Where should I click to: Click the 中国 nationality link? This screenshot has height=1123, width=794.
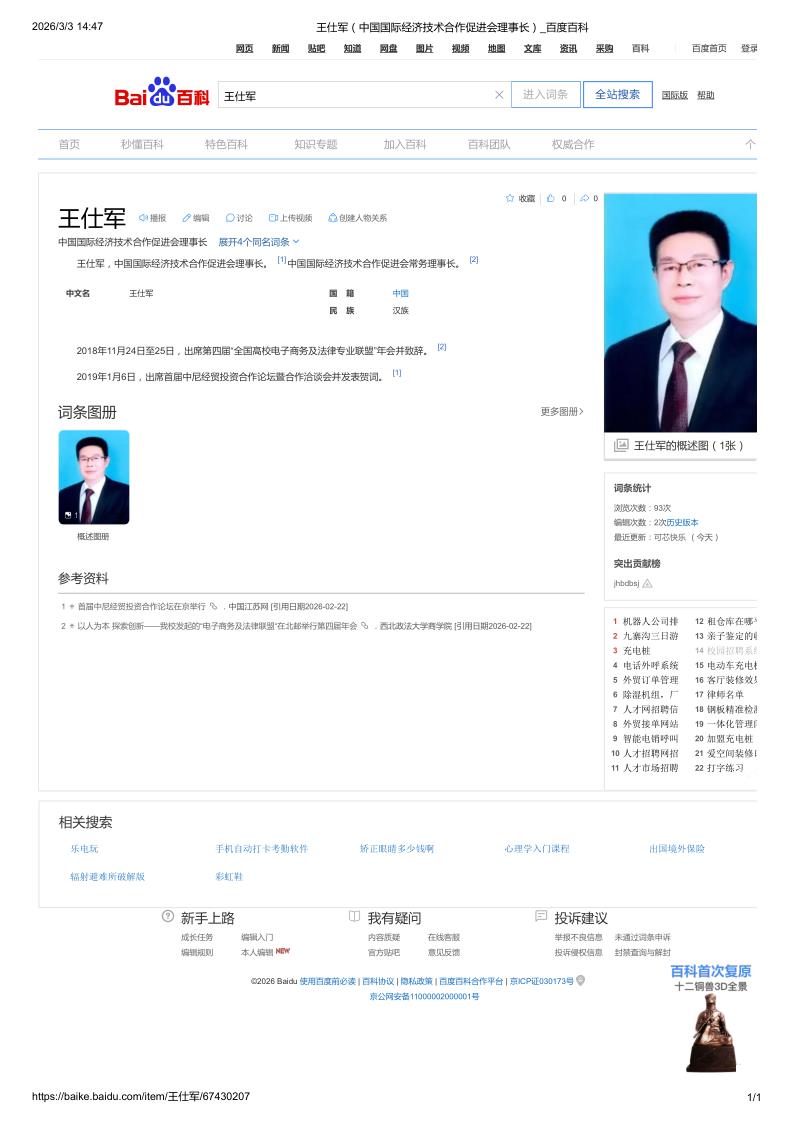click(x=400, y=294)
